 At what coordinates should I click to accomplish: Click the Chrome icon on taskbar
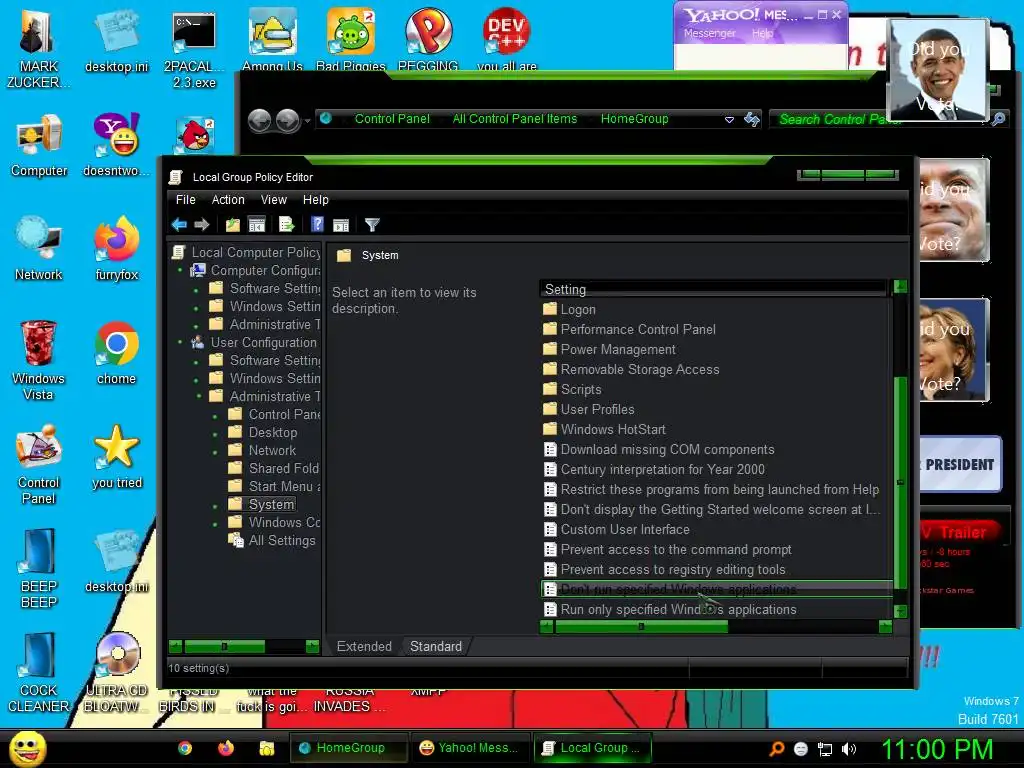[185, 748]
